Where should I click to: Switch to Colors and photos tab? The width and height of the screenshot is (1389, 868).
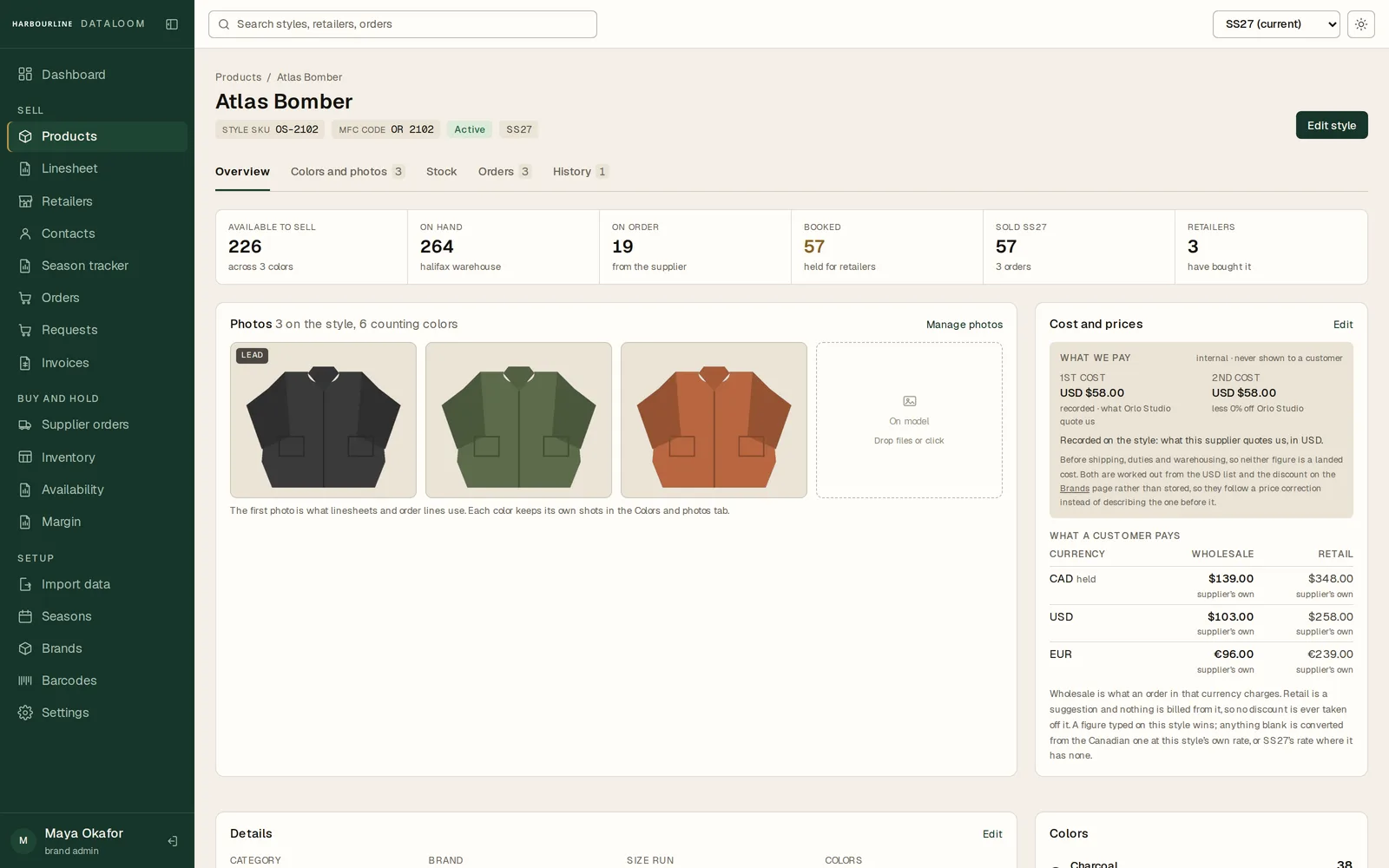(x=347, y=172)
